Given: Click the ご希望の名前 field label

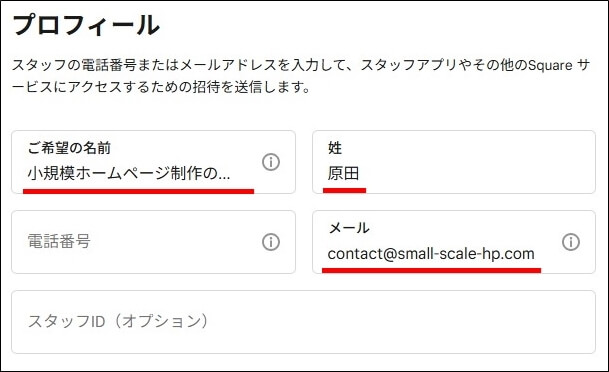Looking at the screenshot, I should 69,148.
